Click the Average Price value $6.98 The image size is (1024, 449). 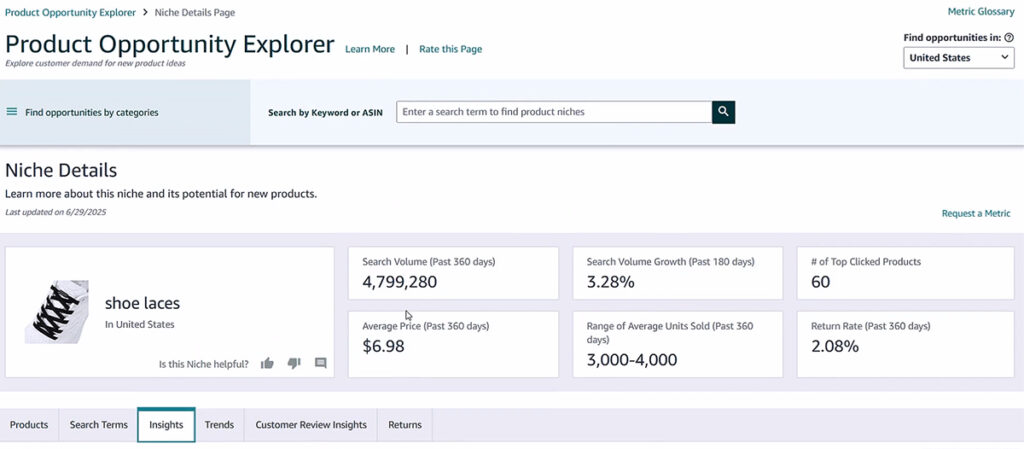(383, 346)
